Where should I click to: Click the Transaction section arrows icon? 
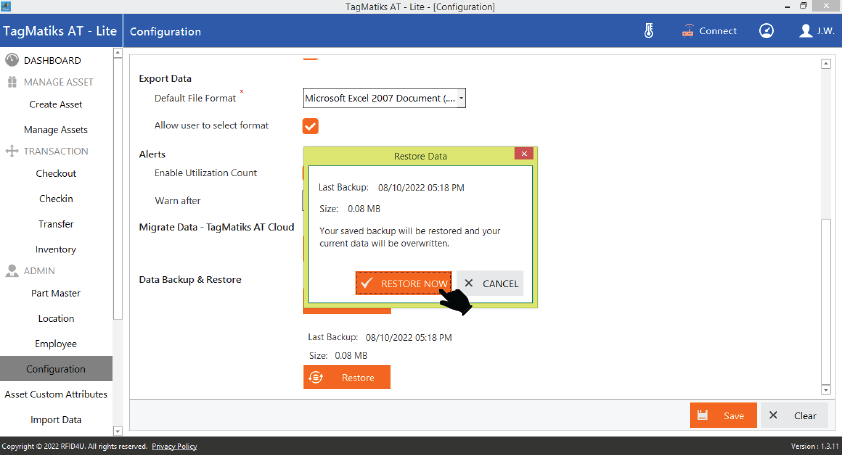coord(12,151)
